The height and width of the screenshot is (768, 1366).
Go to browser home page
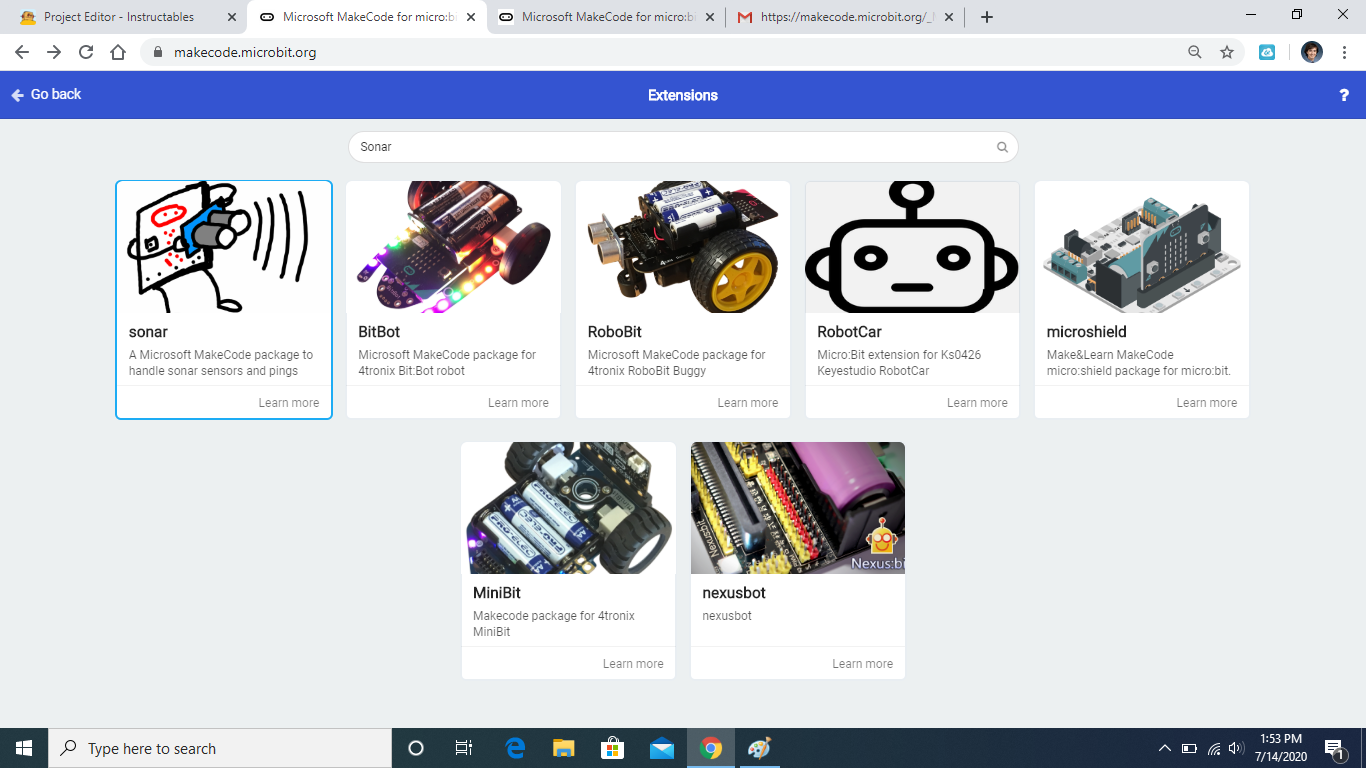tap(118, 52)
